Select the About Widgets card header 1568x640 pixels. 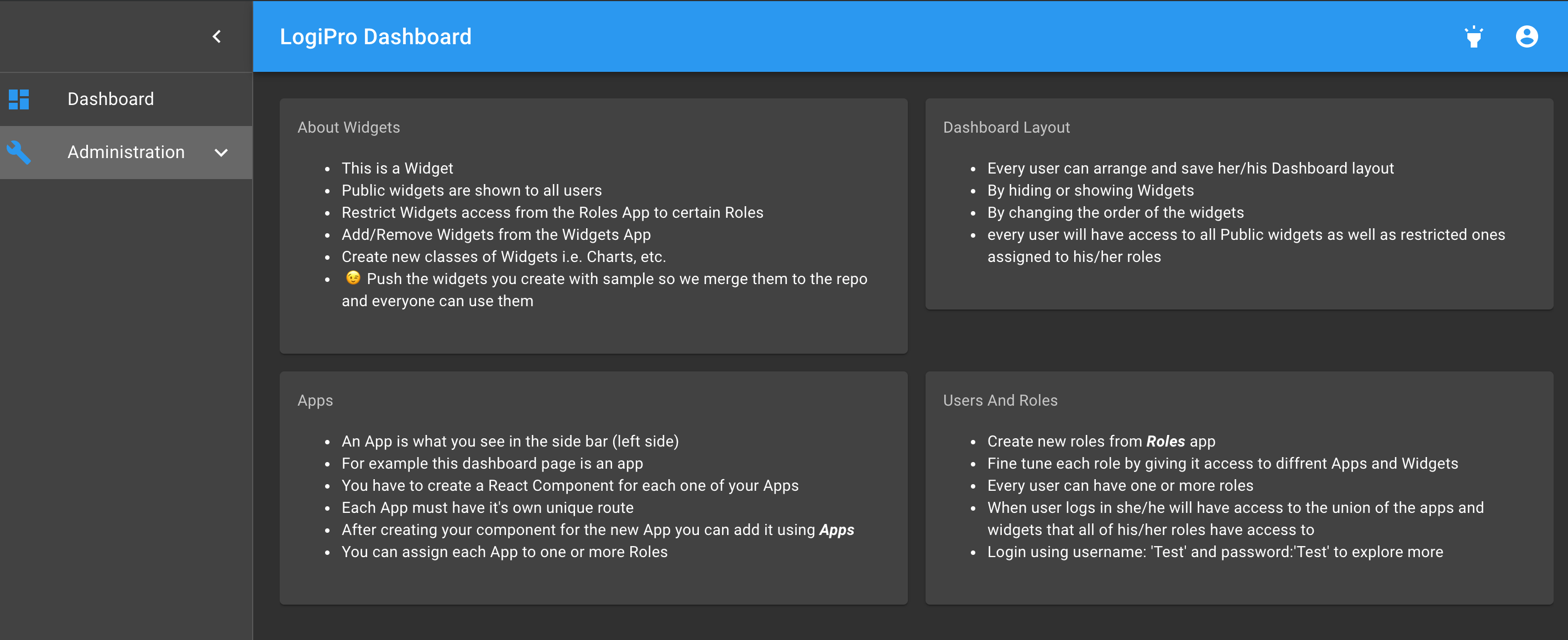(x=348, y=127)
